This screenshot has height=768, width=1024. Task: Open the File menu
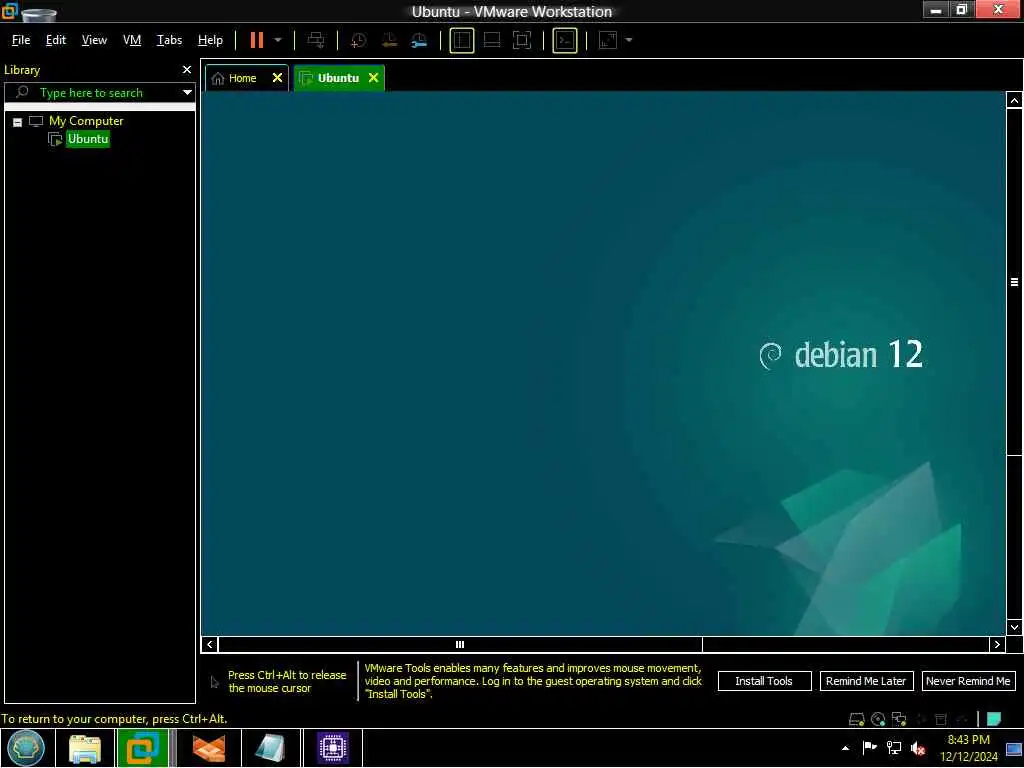21,40
